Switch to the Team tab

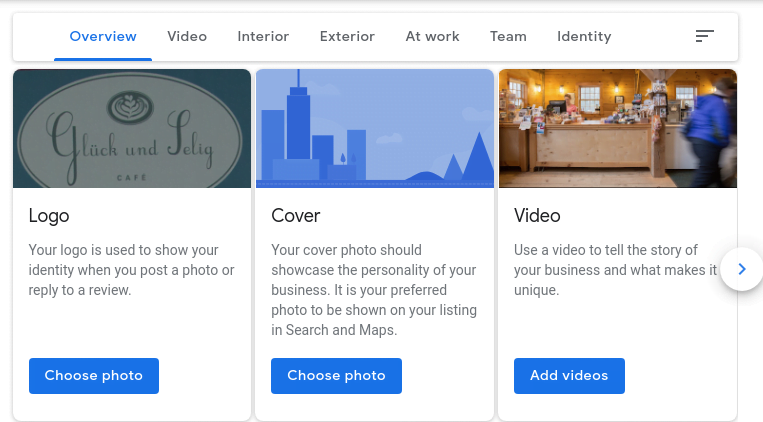(508, 37)
